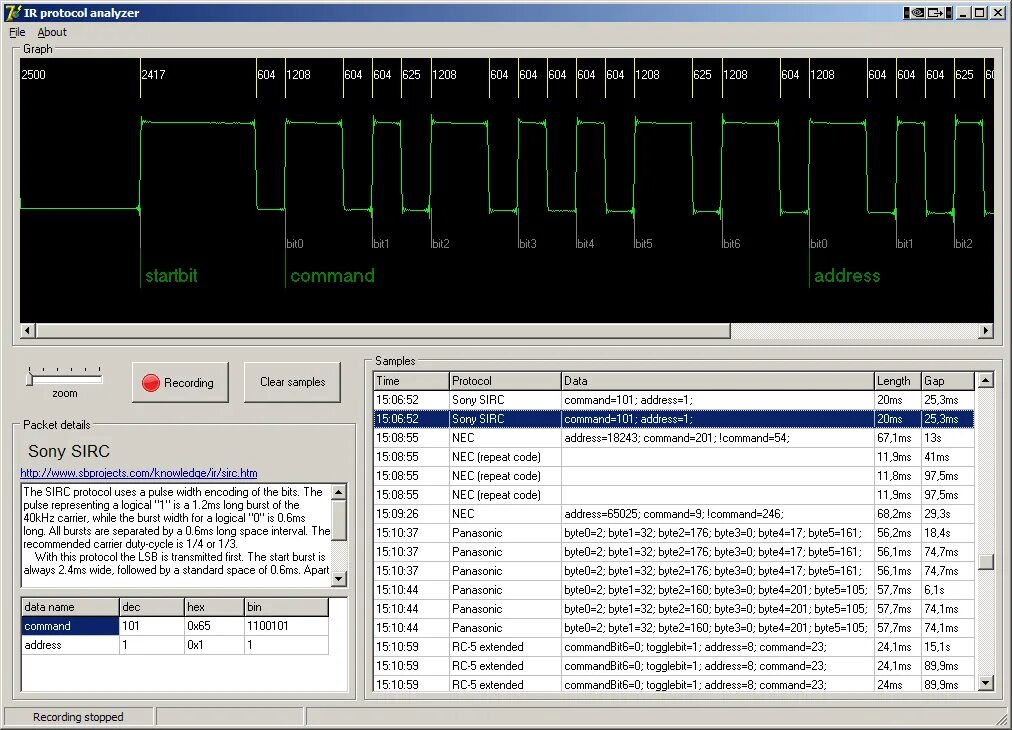1012x730 pixels.
Task: Select the Panasonic row with 18,4s gap
Action: pos(674,533)
